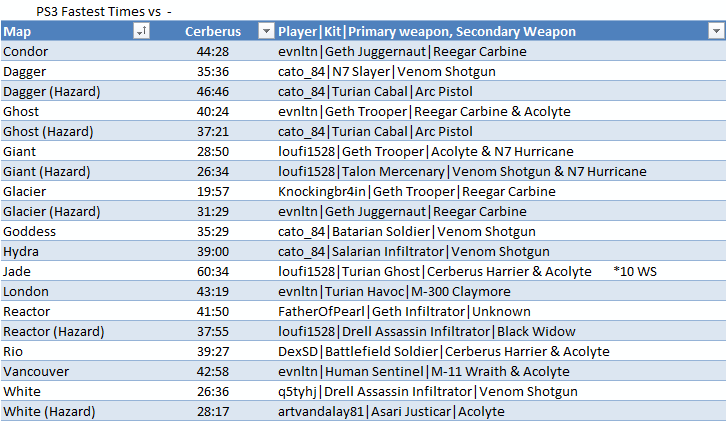Select the time cell '26:36'
The width and height of the screenshot is (726, 421).
213,391
